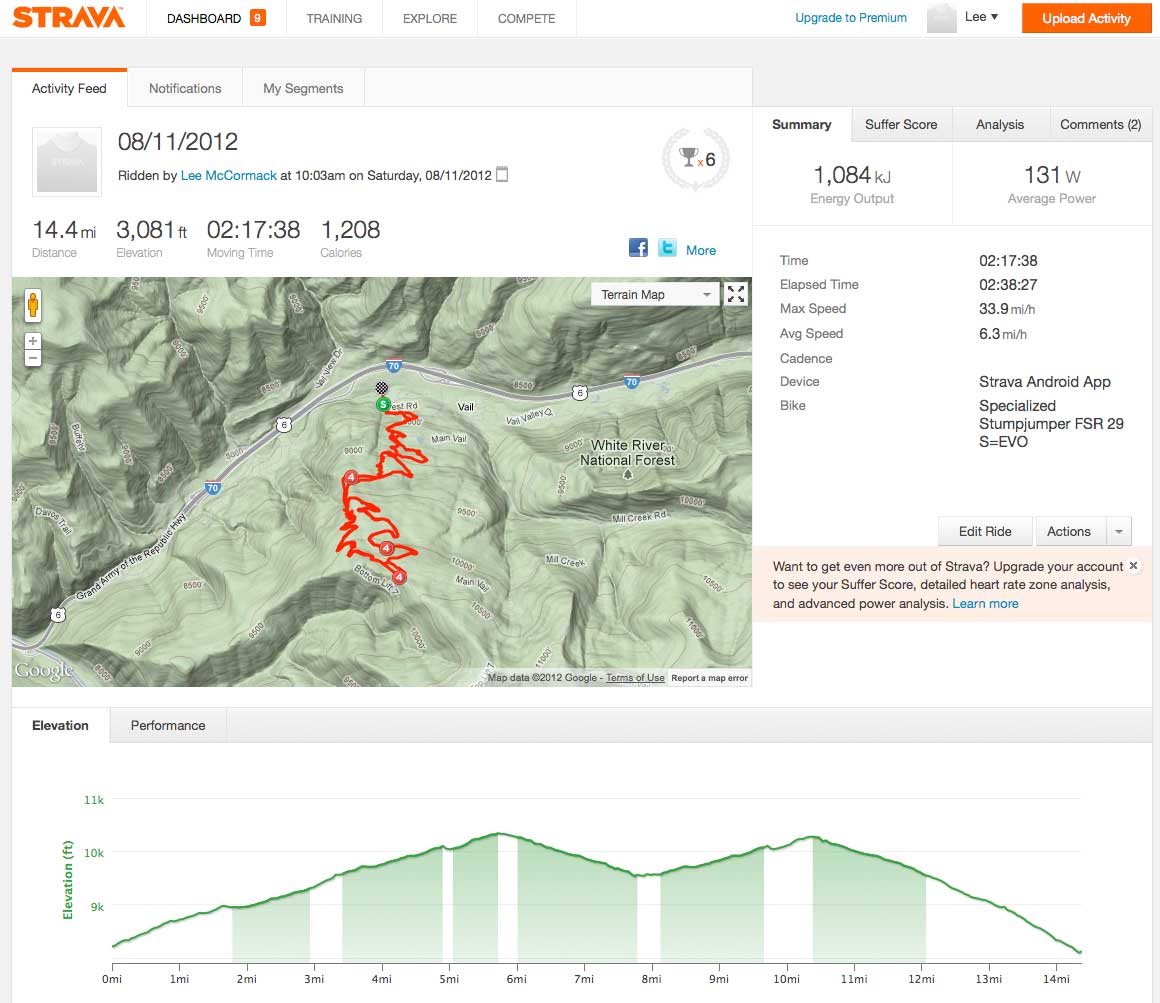
Task: Click the 1,208 calories value
Action: [x=350, y=230]
